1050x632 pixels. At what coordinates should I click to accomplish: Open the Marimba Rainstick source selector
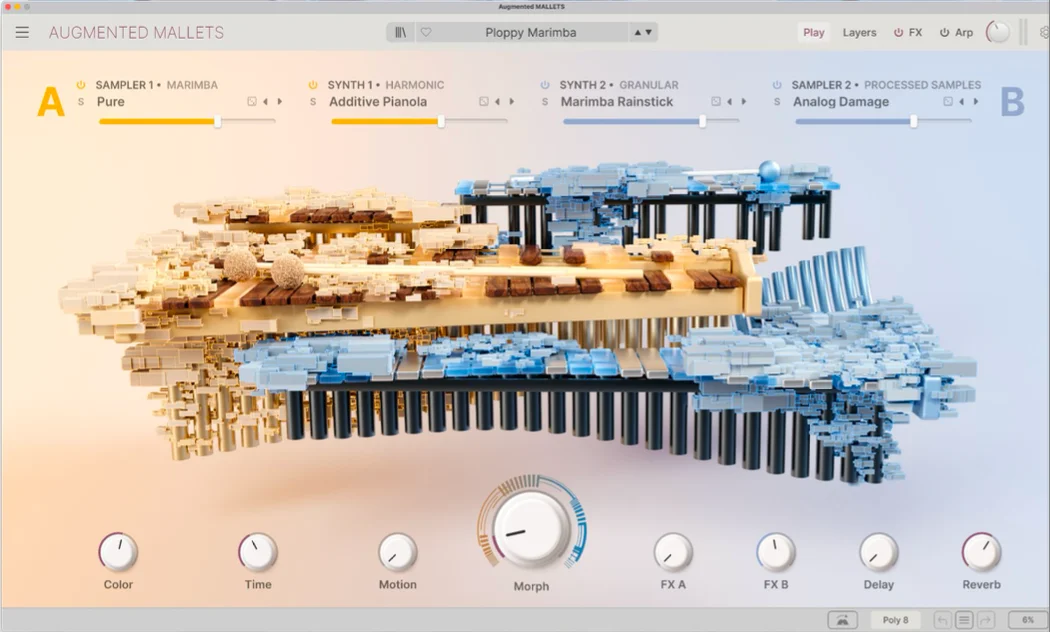[617, 102]
